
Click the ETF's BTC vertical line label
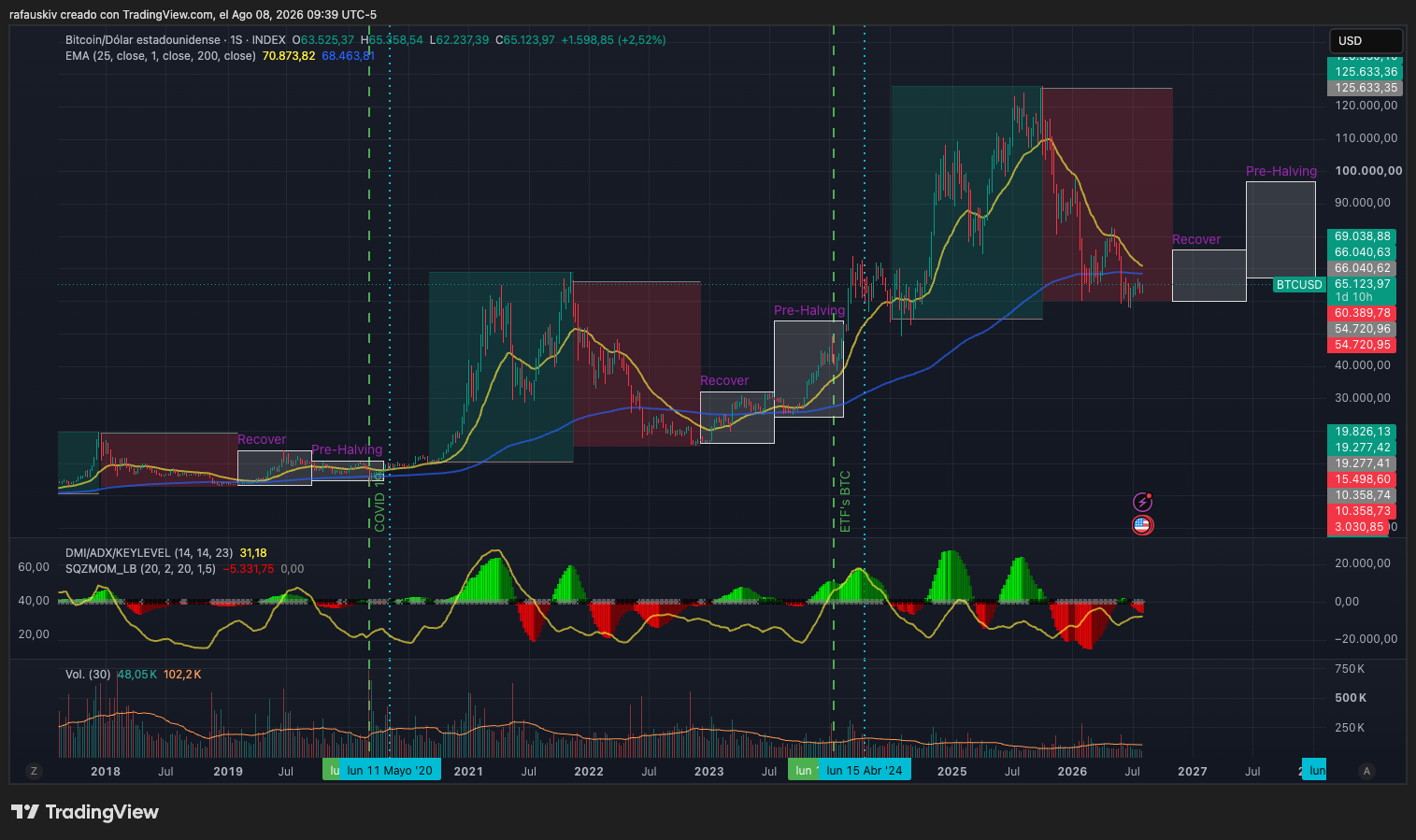(846, 502)
